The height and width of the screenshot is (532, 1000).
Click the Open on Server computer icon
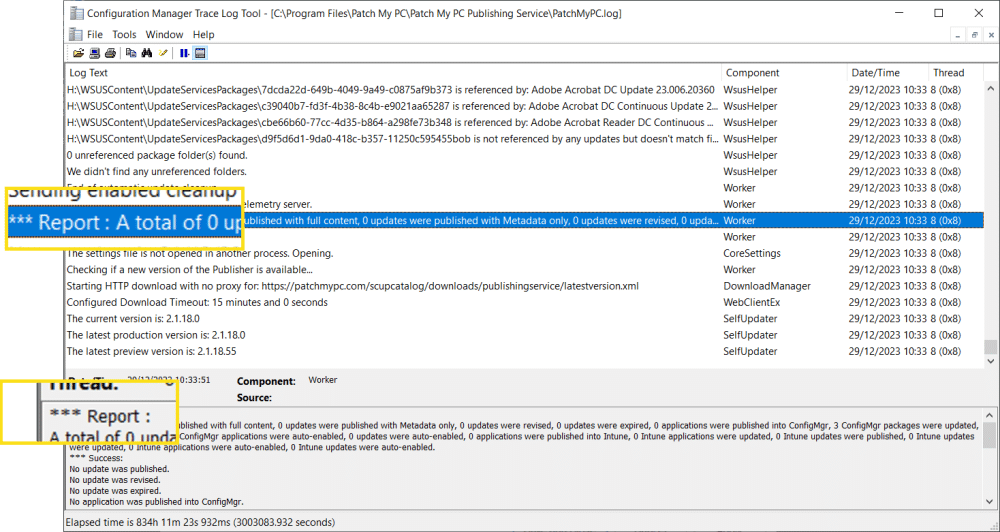(94, 54)
